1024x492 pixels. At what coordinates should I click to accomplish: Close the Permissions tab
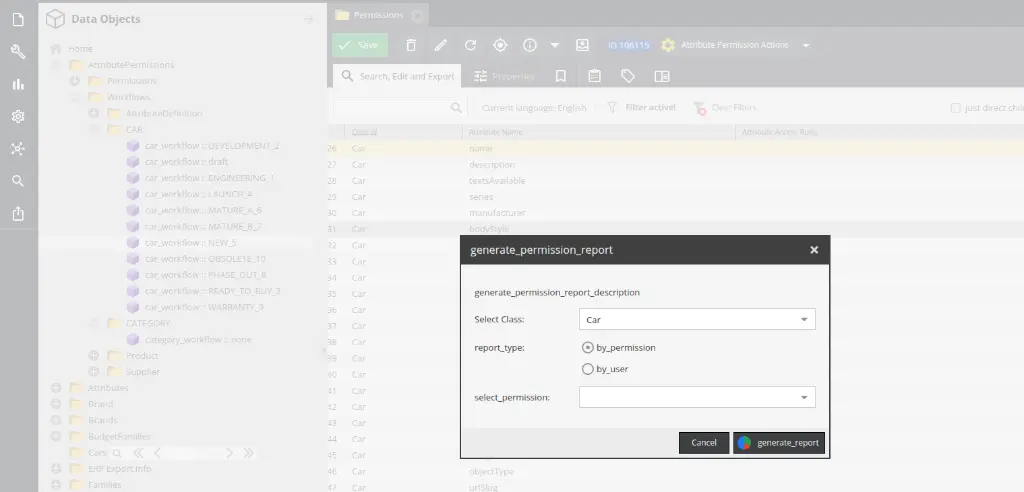[x=417, y=15]
